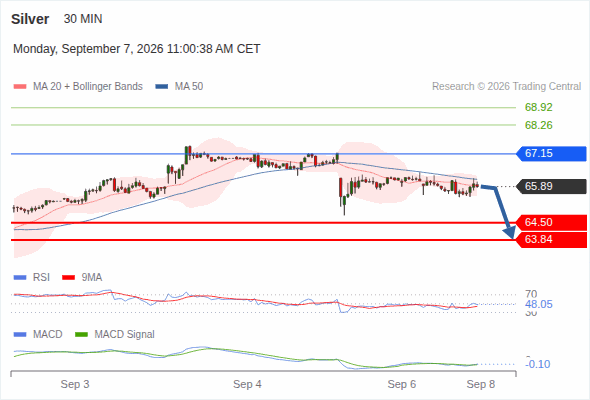
Task: Toggle the MACD legend entry
Action: [x=38, y=335]
